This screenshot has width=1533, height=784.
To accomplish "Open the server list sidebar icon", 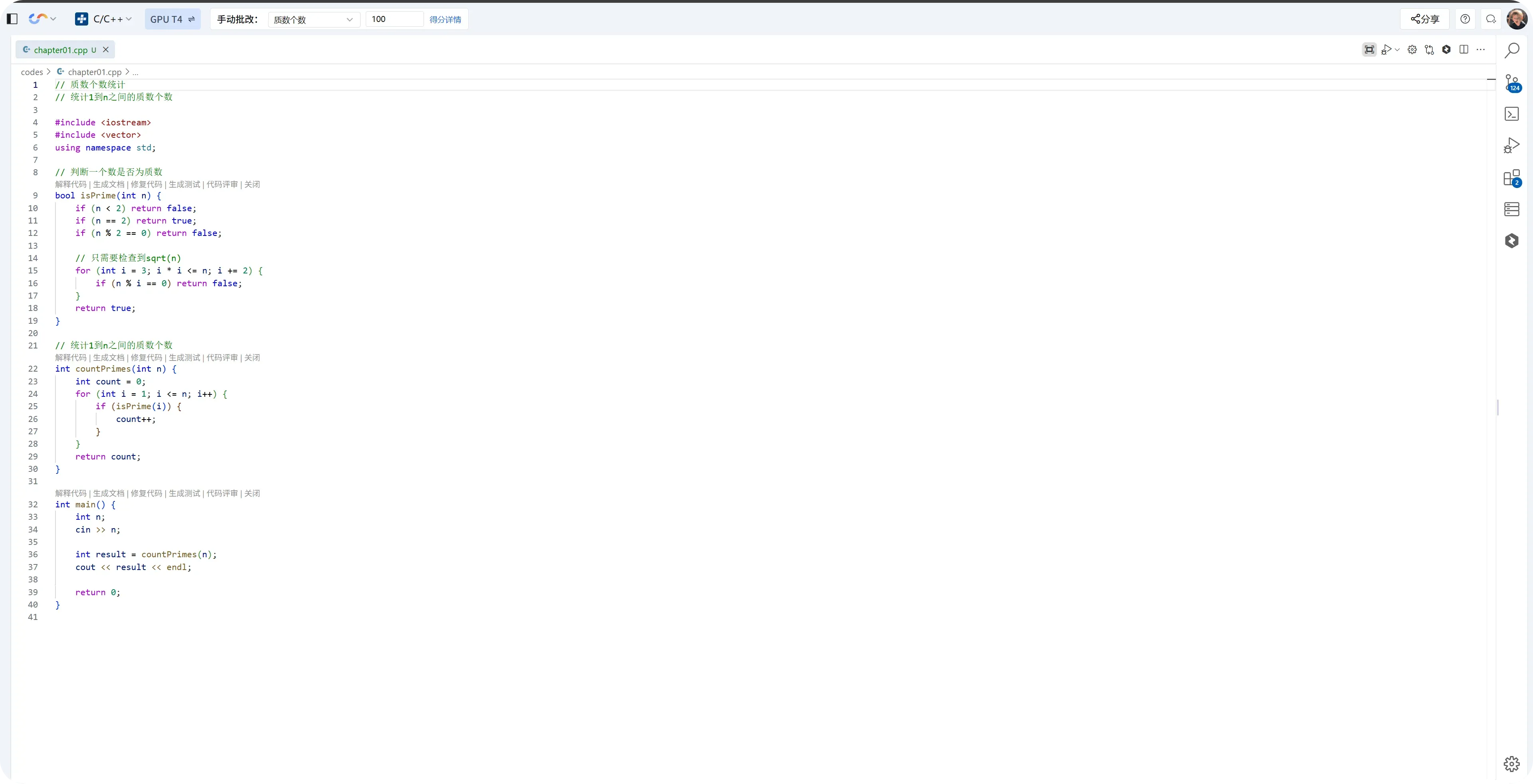I will coord(1511,209).
